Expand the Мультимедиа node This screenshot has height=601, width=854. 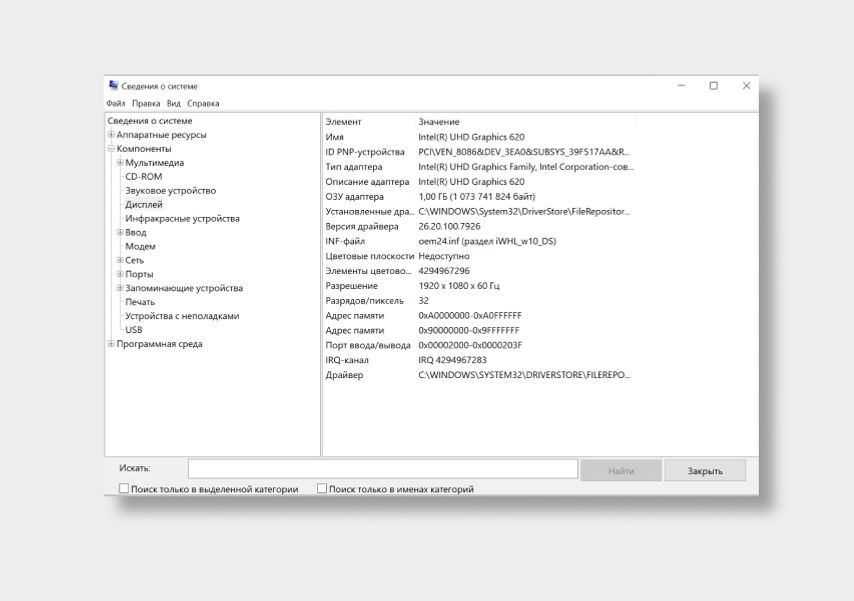coord(120,162)
